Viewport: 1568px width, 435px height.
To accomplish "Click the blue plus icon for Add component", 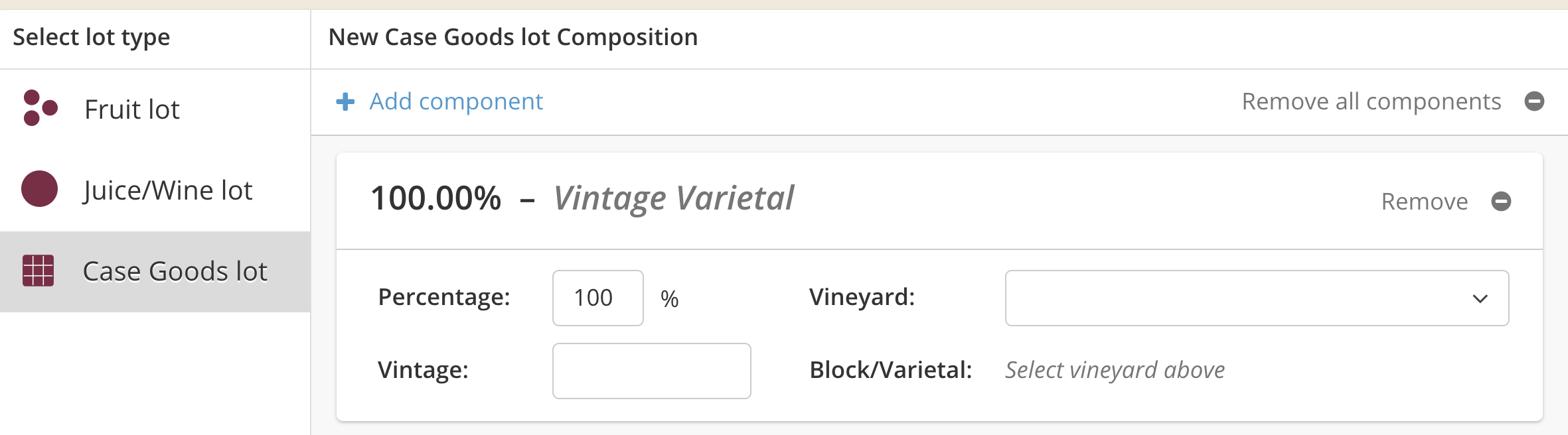I will 345,101.
